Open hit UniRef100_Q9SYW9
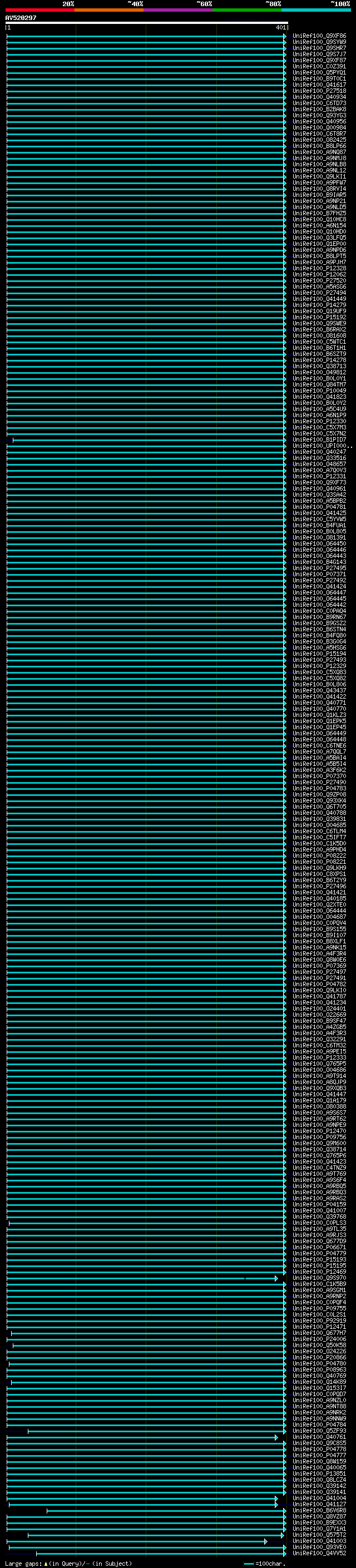This screenshot has width=356, height=1568. point(319,42)
